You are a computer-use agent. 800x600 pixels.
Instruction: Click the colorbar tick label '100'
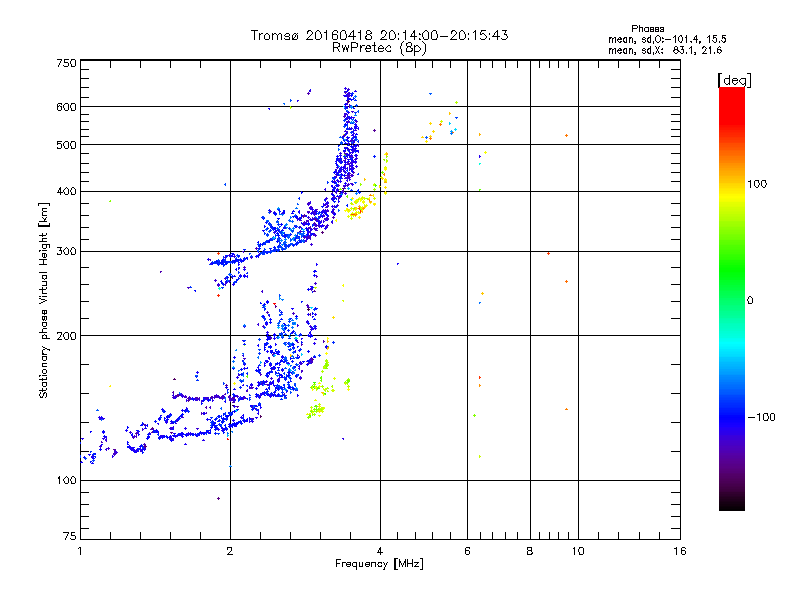click(757, 184)
